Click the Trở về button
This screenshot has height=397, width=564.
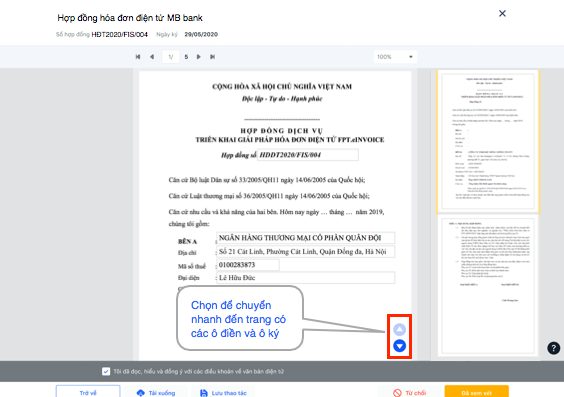88,392
